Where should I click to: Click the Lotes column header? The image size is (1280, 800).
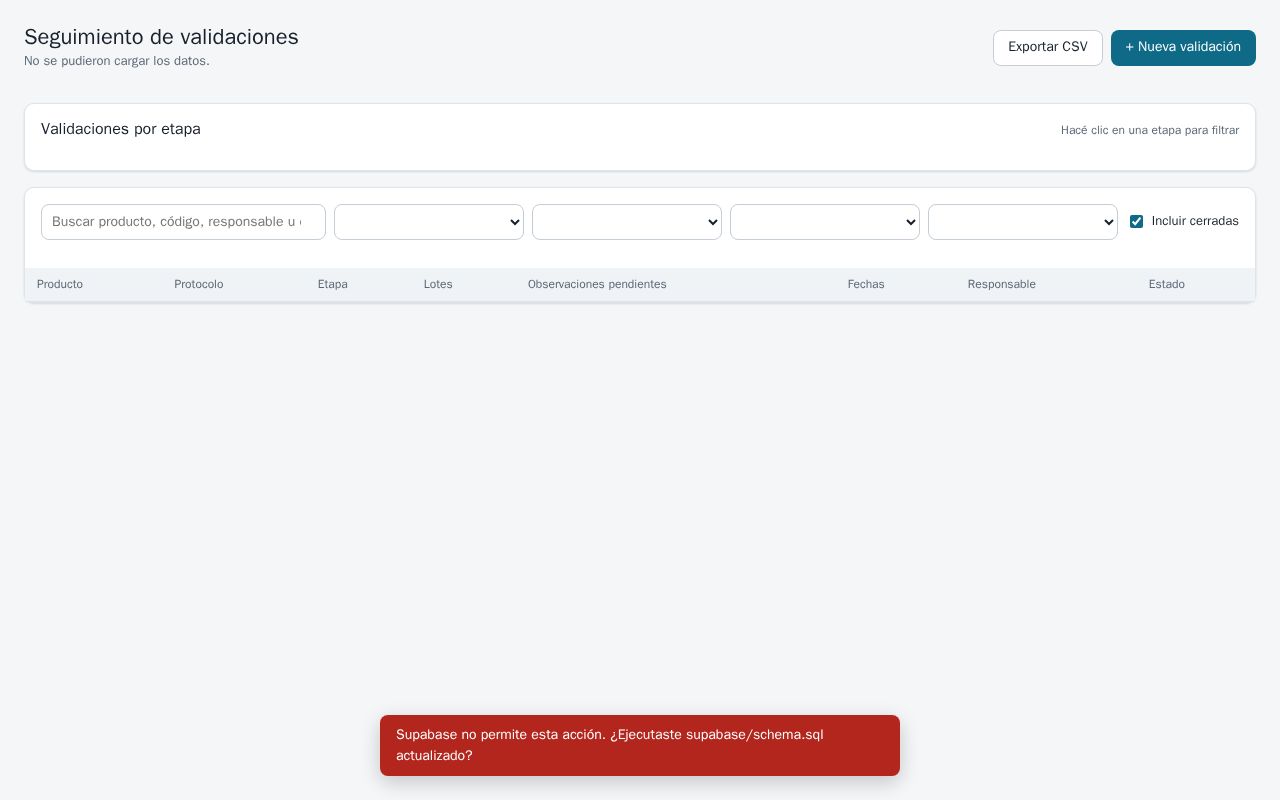click(x=438, y=285)
